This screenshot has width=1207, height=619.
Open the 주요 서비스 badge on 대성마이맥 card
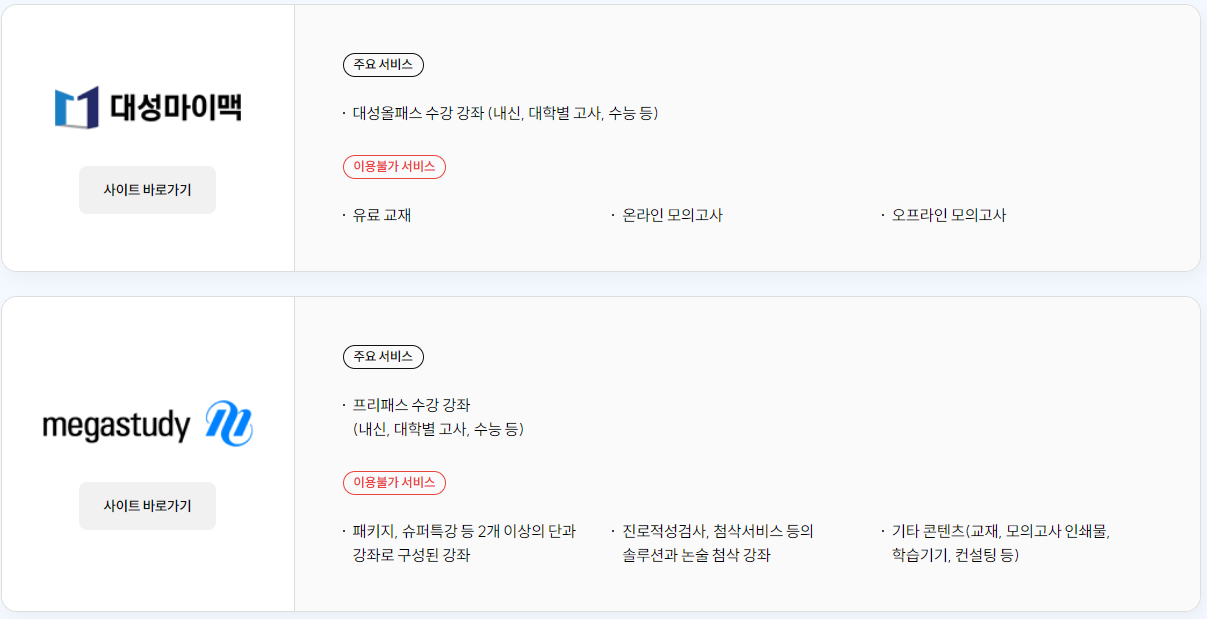coord(383,65)
